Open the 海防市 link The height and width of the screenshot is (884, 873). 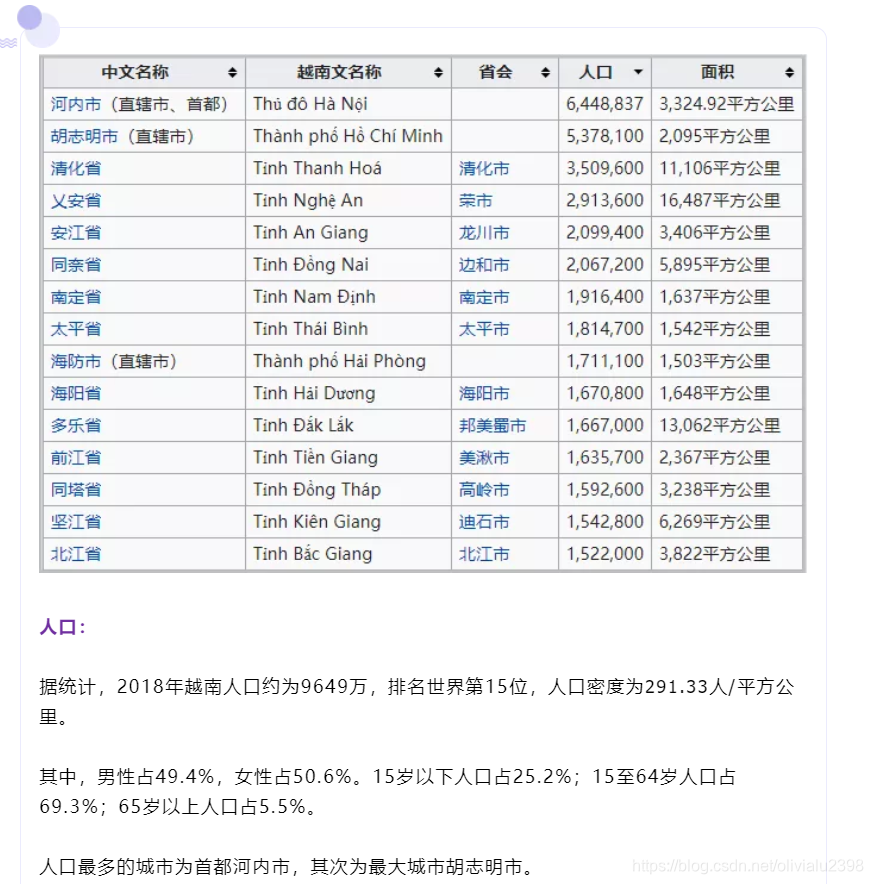coord(76,361)
